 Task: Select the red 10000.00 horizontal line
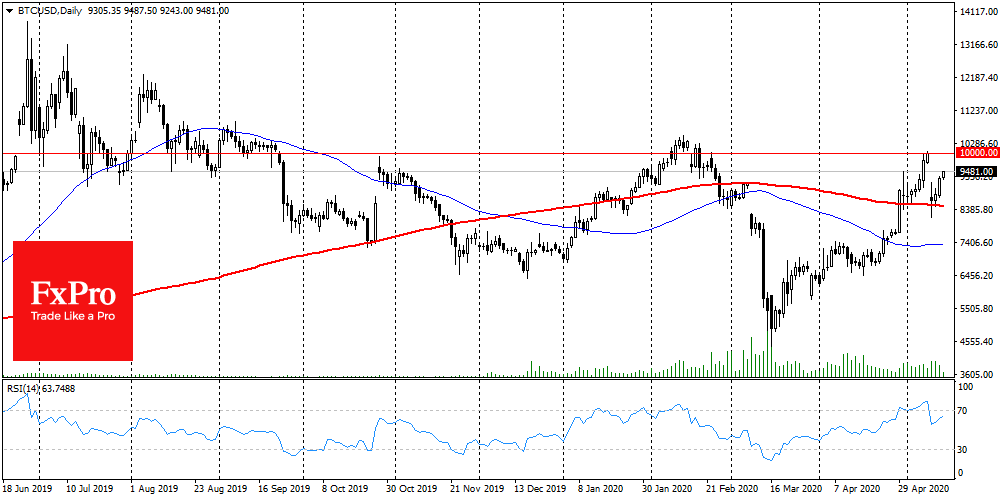[x=478, y=154]
